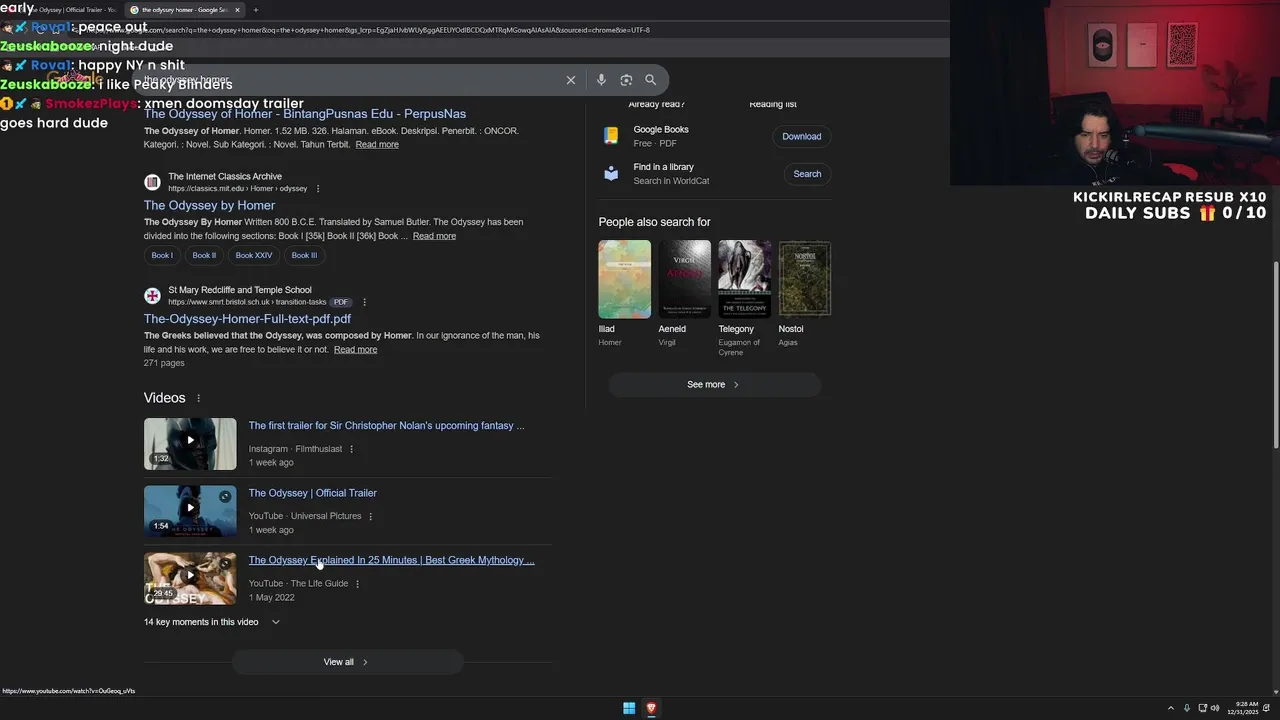The width and height of the screenshot is (1280, 720).
Task: Open search by image lens icon
Action: coord(626,80)
